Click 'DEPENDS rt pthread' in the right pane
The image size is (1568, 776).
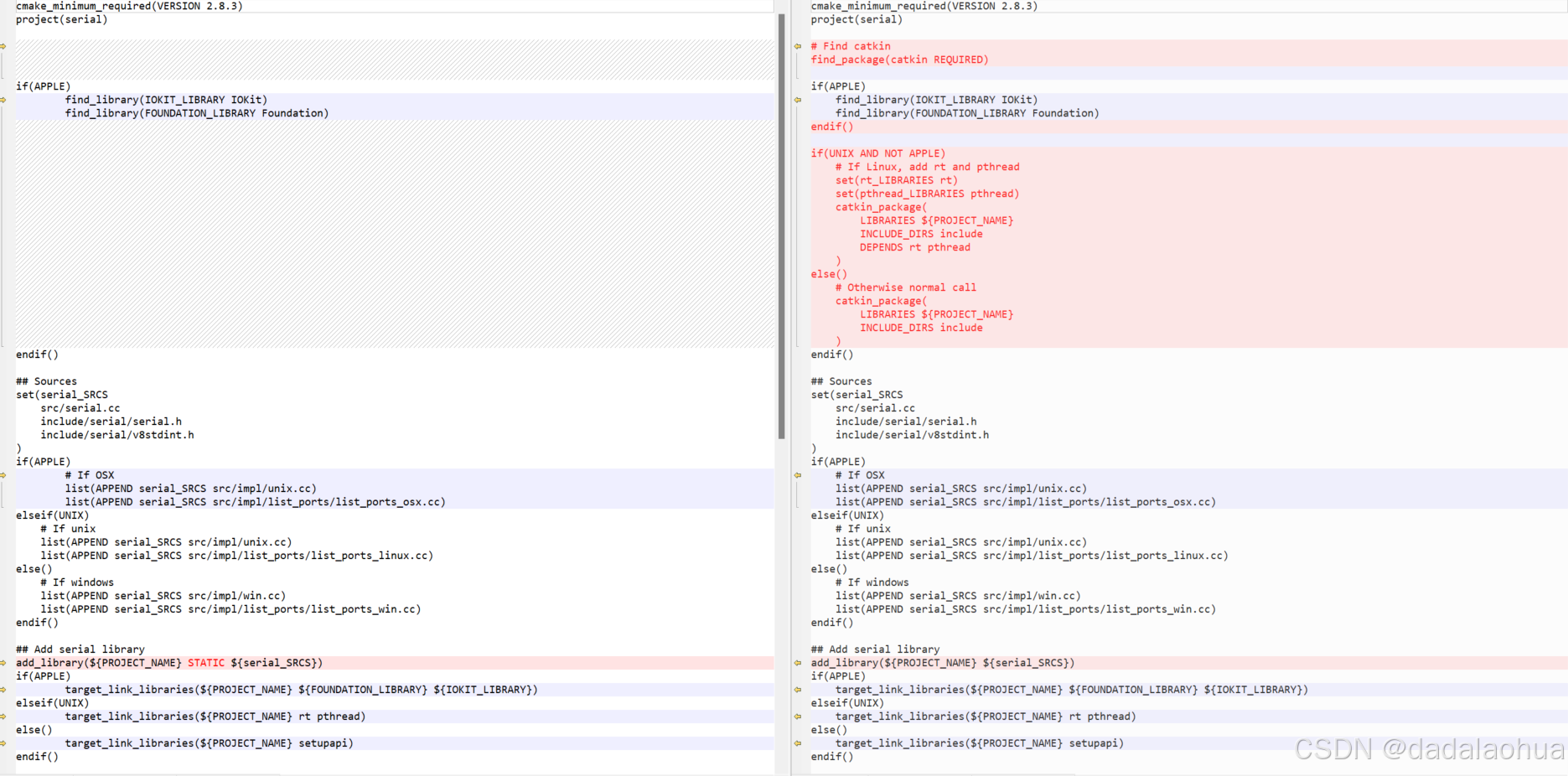[914, 247]
